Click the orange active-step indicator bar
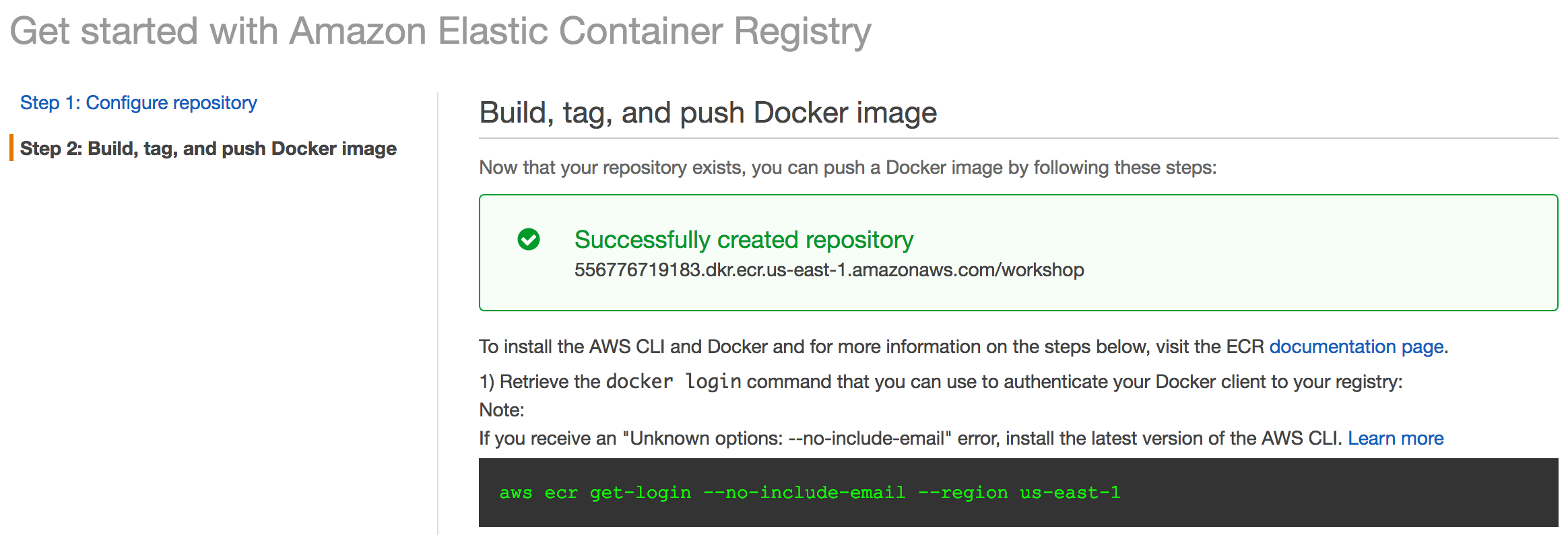The image size is (1568, 535). tap(11, 148)
